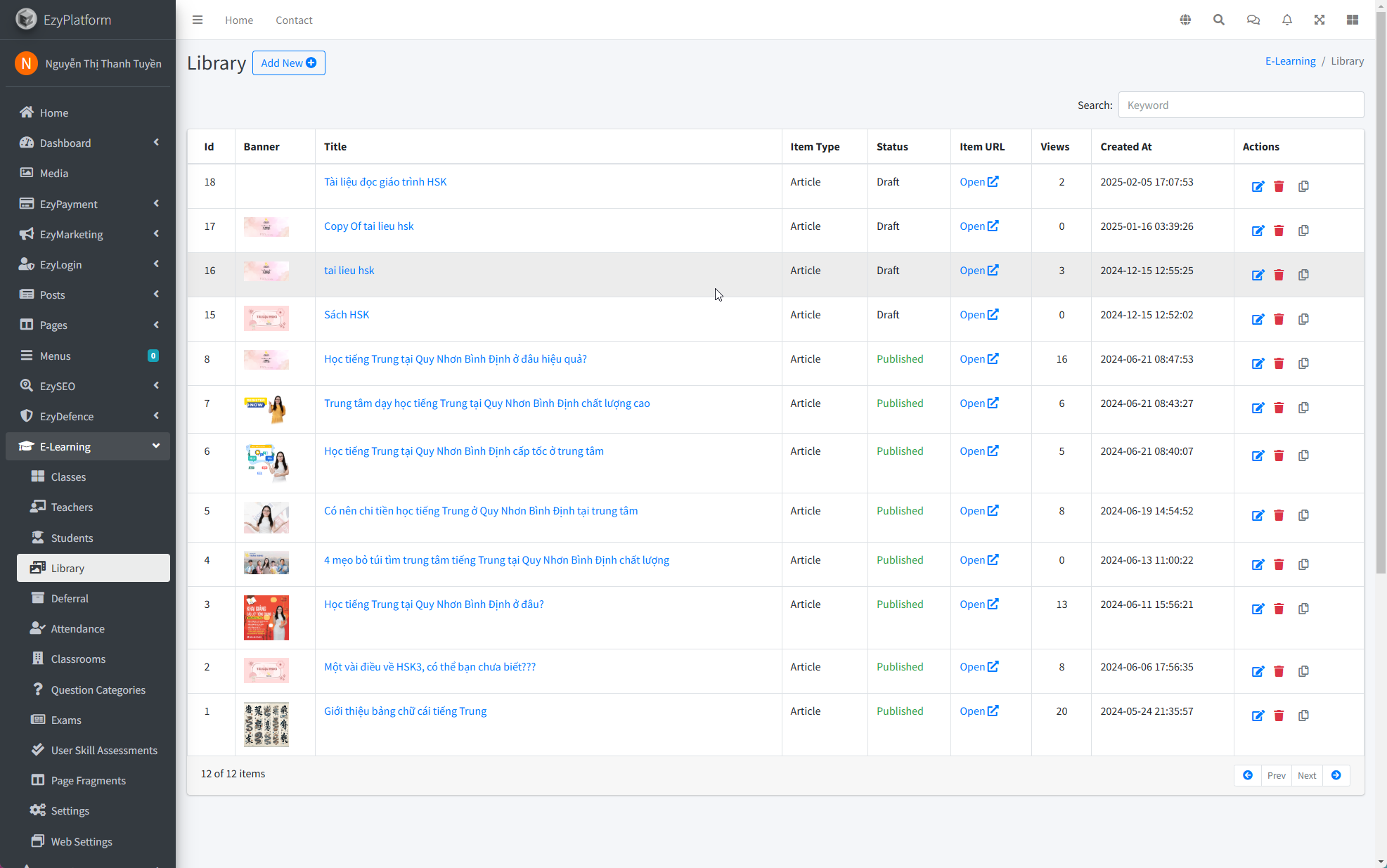Go to first page arrow icon
Viewport: 1387px width, 868px height.
coord(1248,775)
